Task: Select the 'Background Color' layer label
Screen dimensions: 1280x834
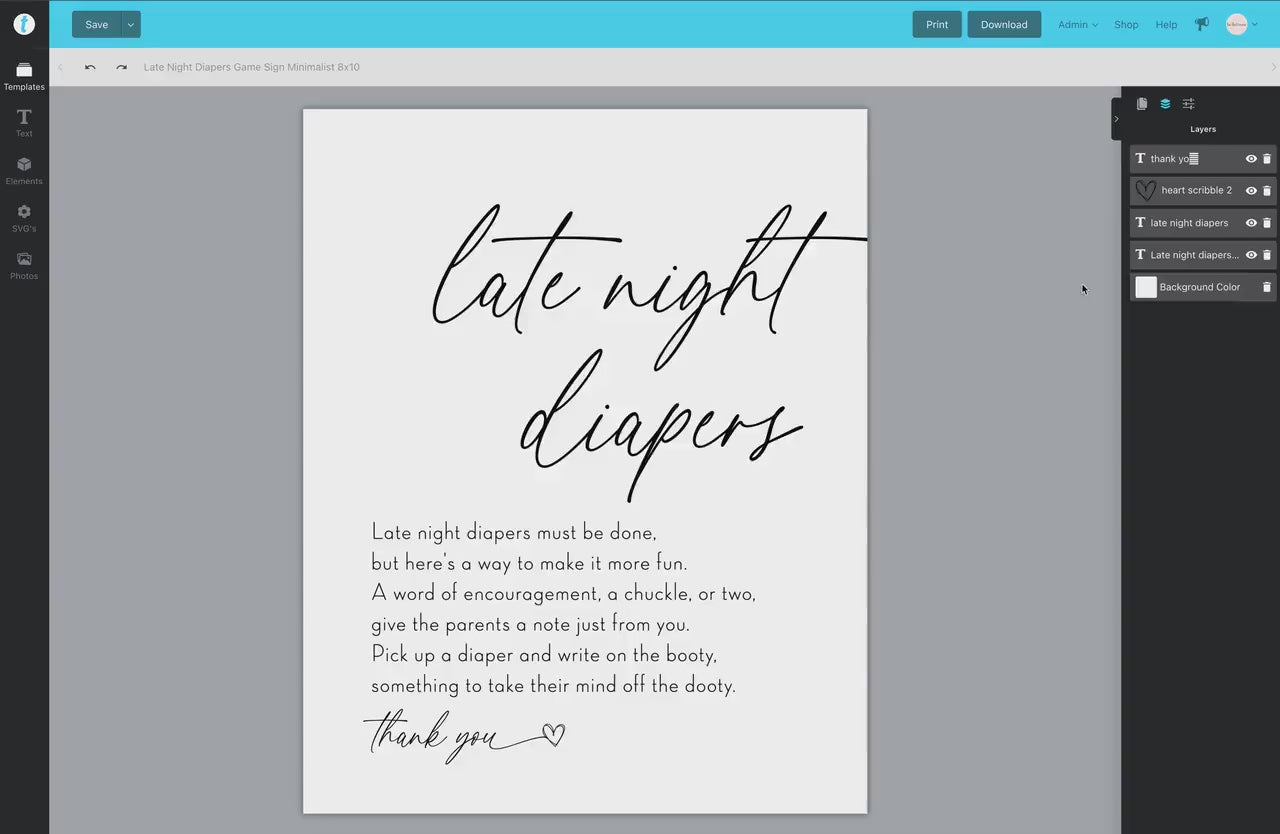Action: pyautogui.click(x=1200, y=287)
